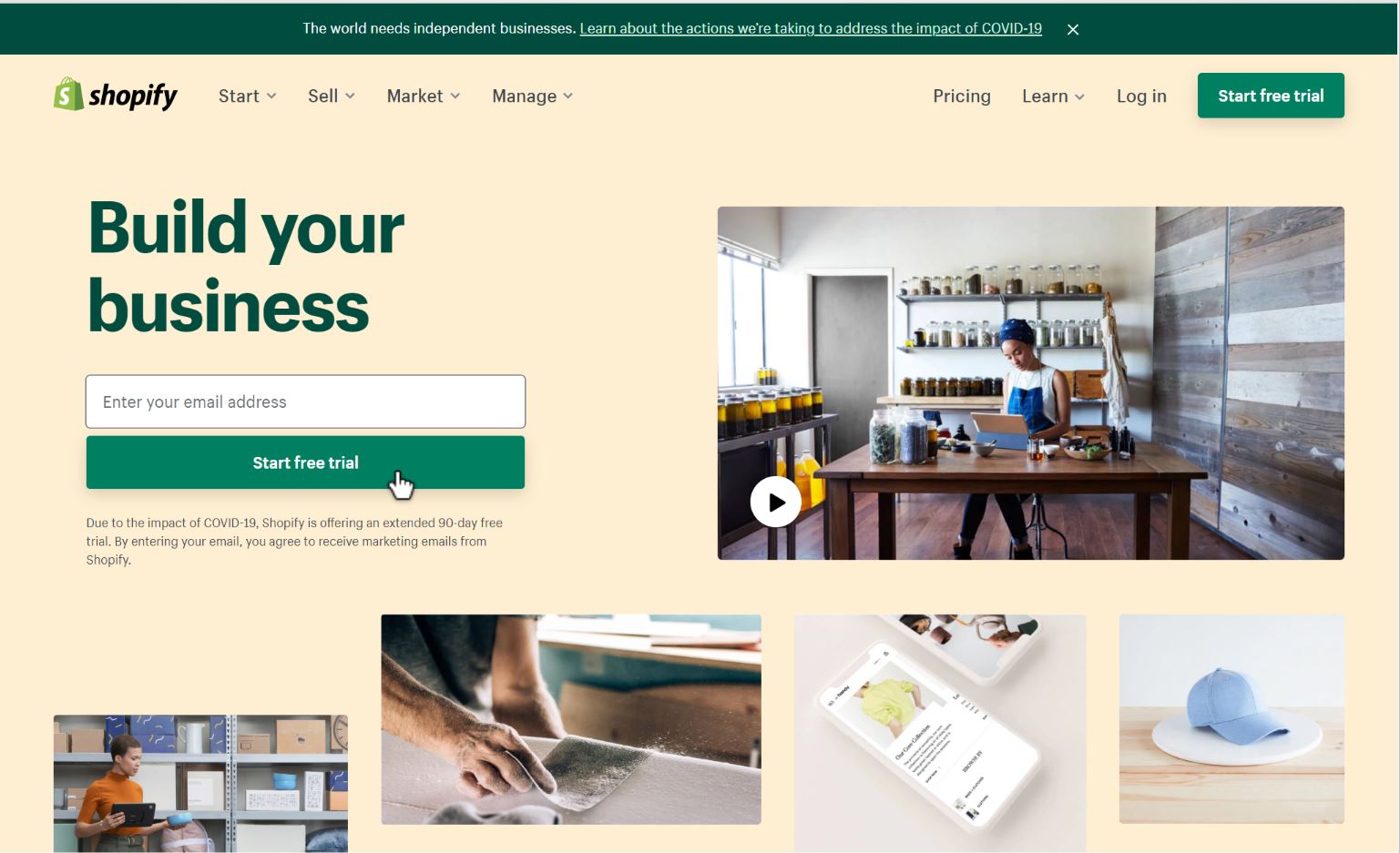Expand the Learn dropdown
Image resolution: width=1400 pixels, height=853 pixels.
tap(1053, 96)
